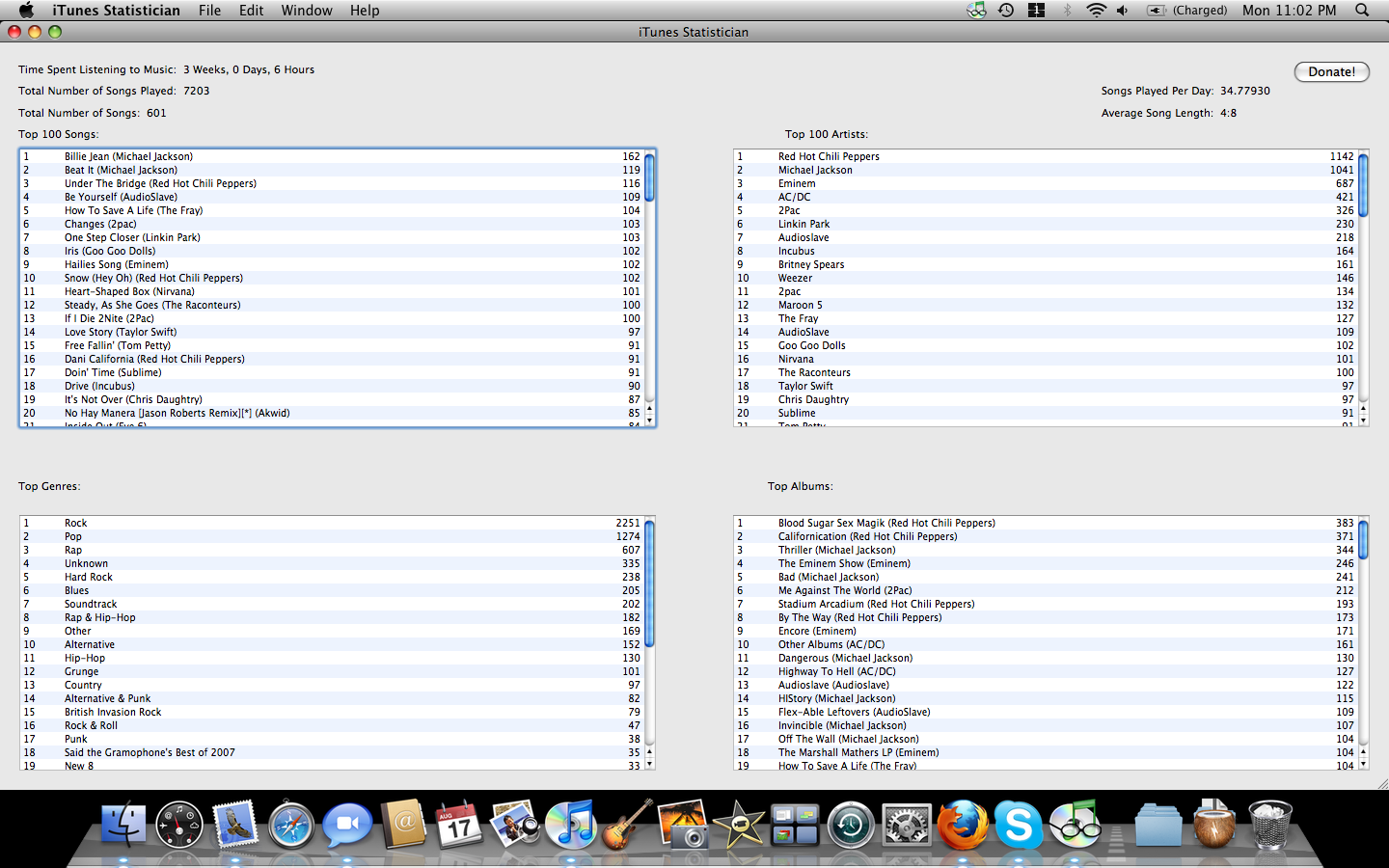The width and height of the screenshot is (1389, 868).
Task: Open iChat from the dock
Action: click(x=347, y=825)
